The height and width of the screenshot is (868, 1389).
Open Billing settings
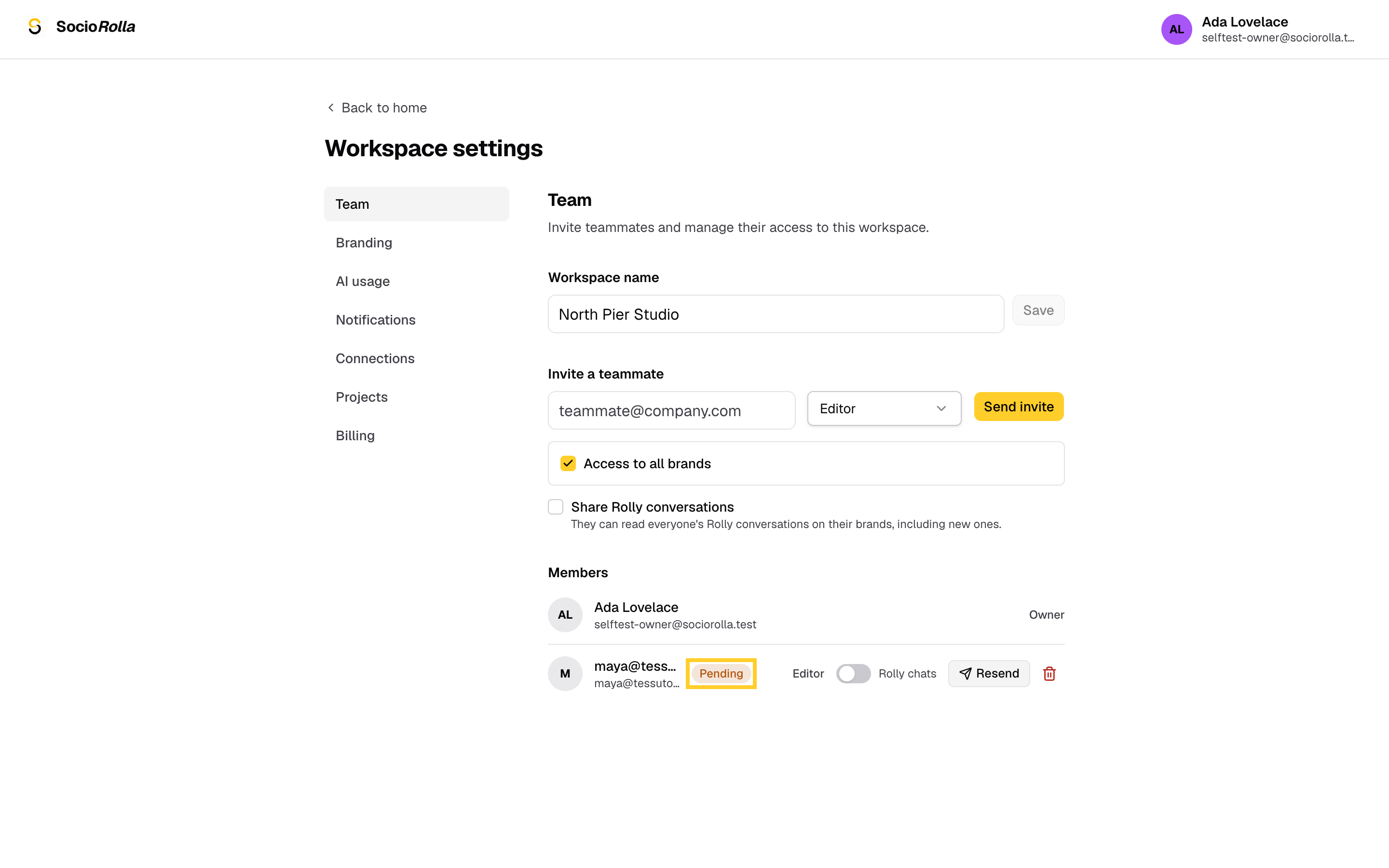pos(416,436)
